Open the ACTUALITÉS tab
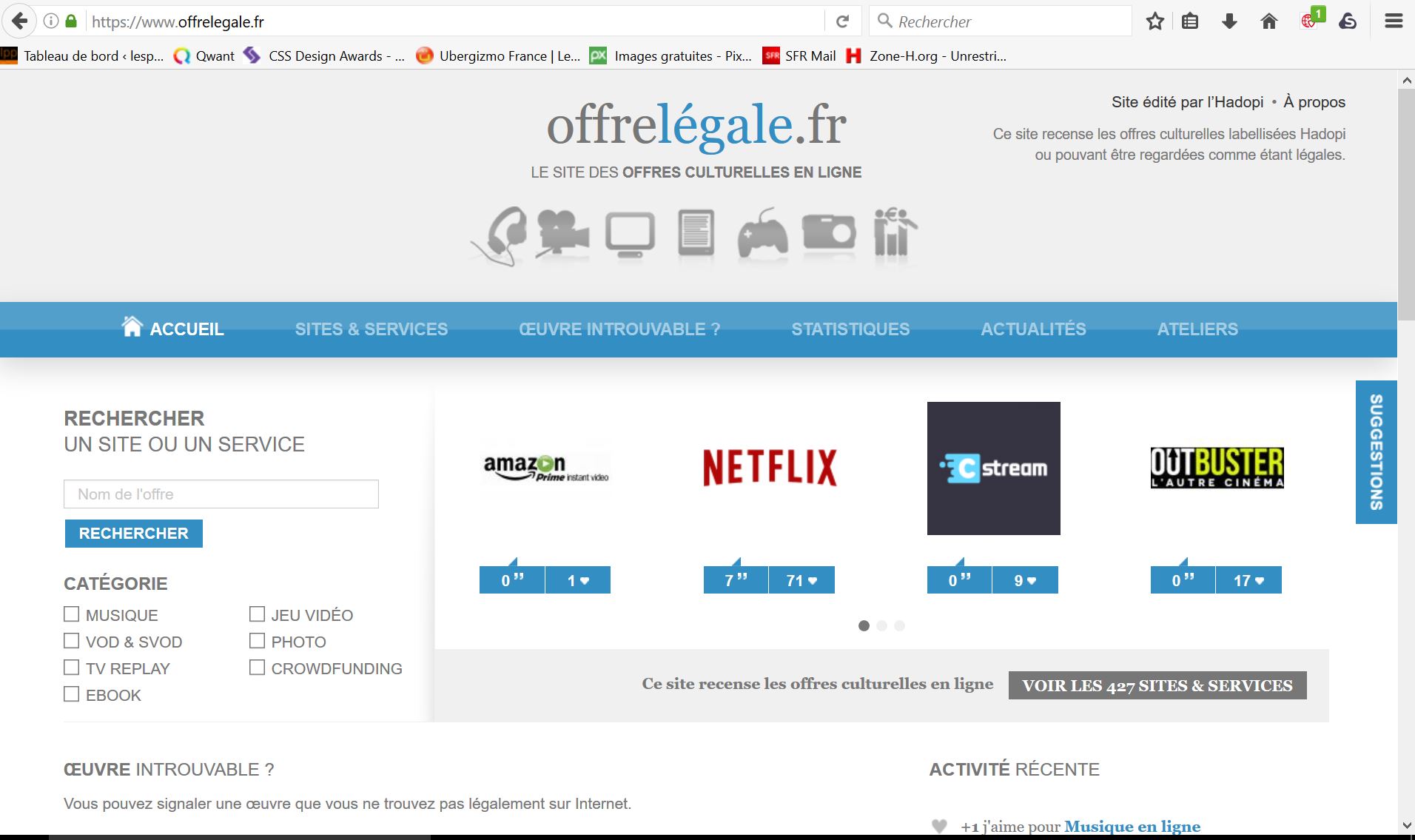 [1033, 329]
